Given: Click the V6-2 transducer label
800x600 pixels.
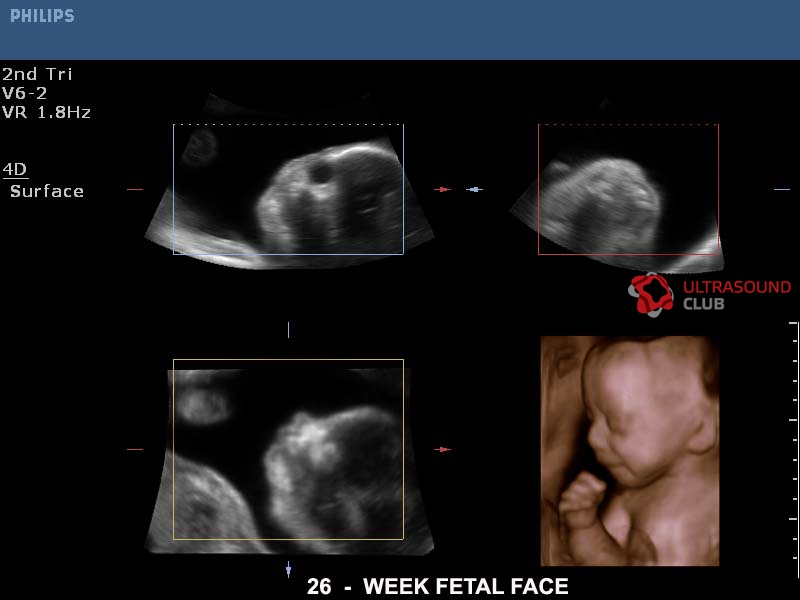Looking at the screenshot, I should coord(24,93).
